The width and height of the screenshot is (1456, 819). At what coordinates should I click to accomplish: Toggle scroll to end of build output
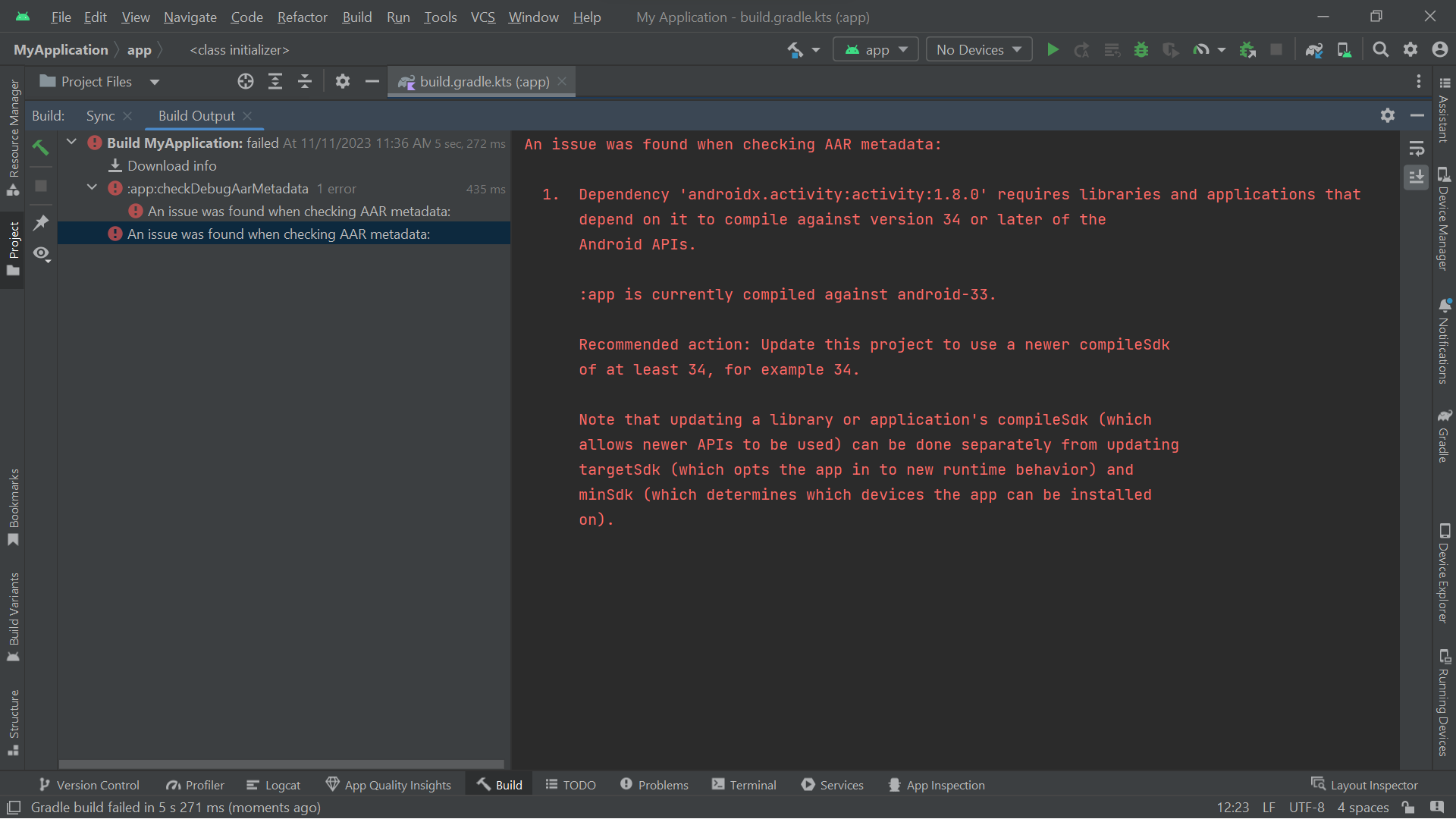1417,177
